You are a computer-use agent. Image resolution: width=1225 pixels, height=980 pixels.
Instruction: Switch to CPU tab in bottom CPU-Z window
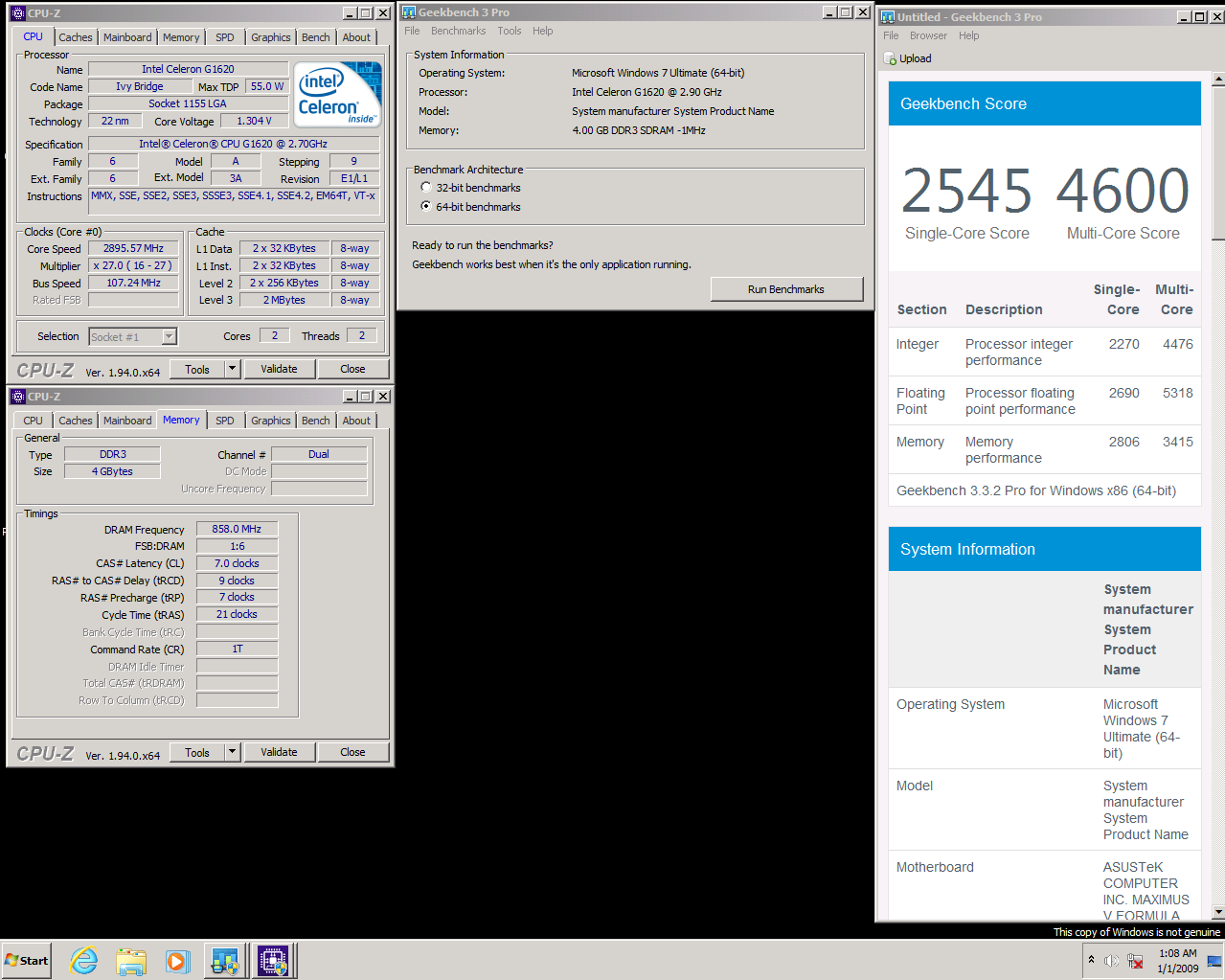point(34,421)
